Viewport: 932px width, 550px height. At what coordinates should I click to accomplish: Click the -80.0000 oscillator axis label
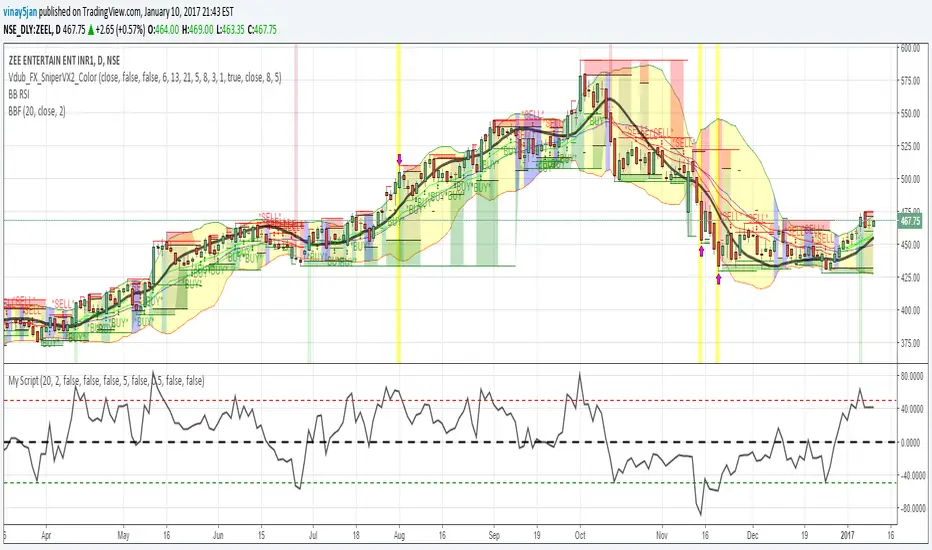coord(912,508)
